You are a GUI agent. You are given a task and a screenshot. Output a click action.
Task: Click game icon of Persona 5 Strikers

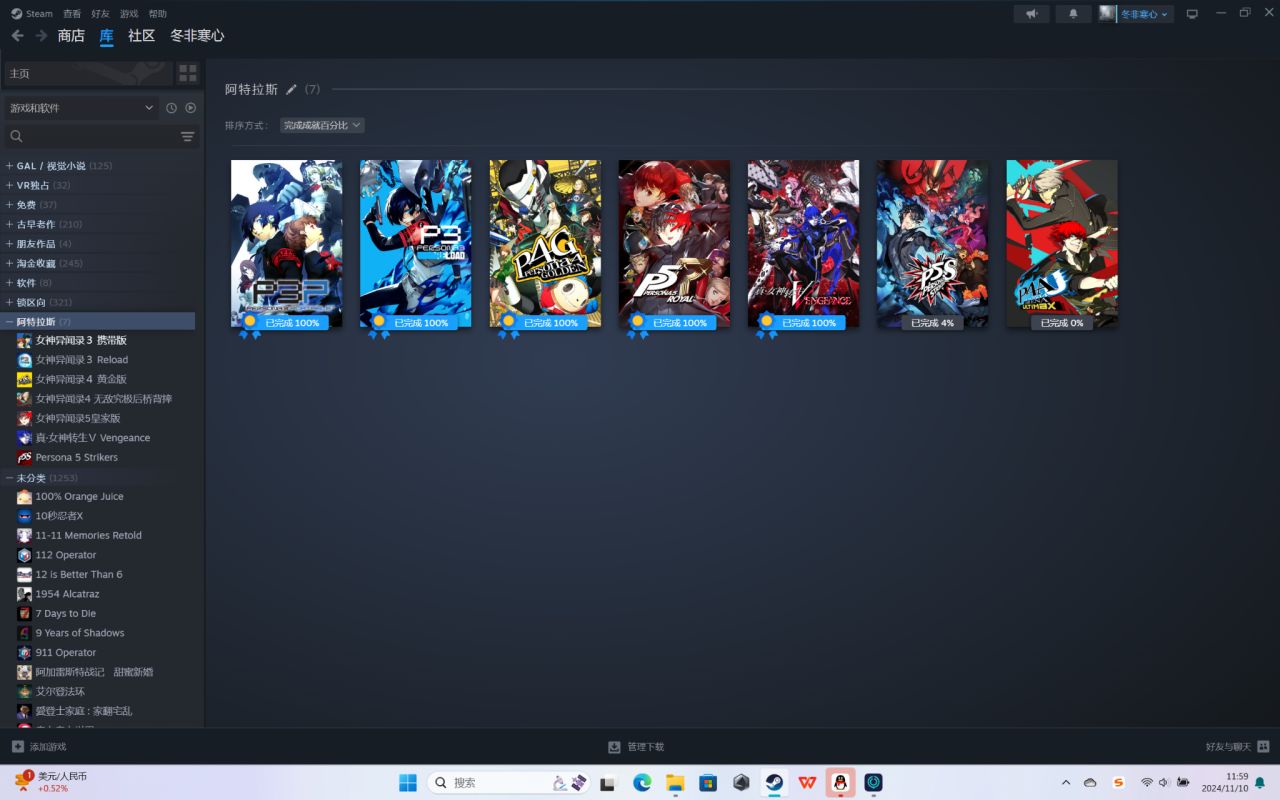click(x=24, y=457)
